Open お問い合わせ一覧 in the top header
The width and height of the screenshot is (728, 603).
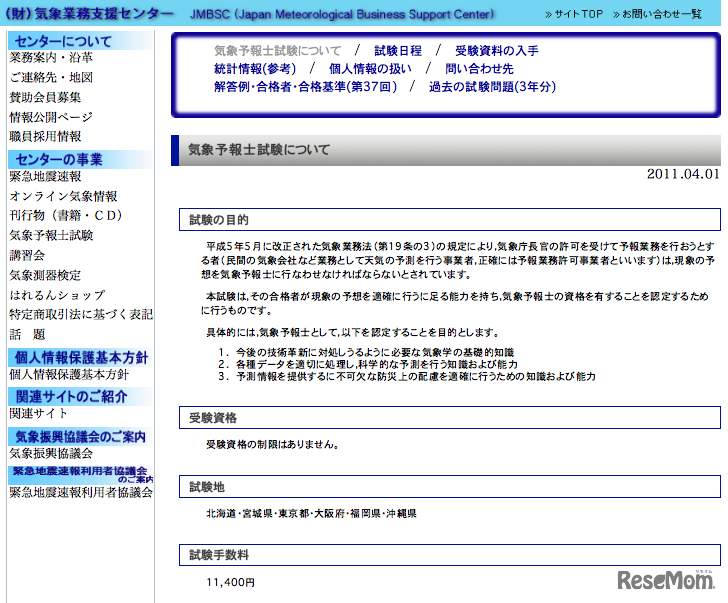(x=659, y=14)
